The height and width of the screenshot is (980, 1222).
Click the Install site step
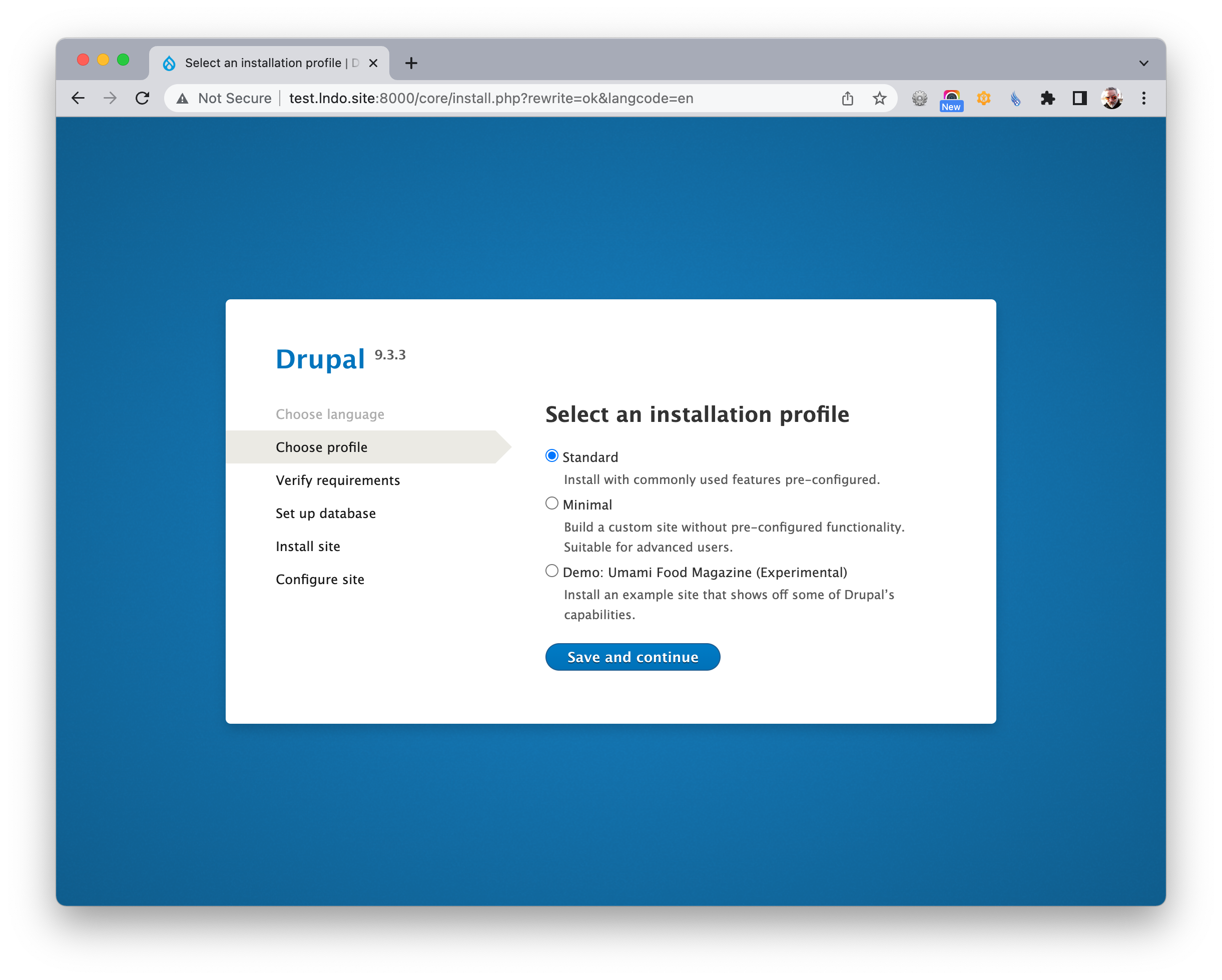click(308, 546)
